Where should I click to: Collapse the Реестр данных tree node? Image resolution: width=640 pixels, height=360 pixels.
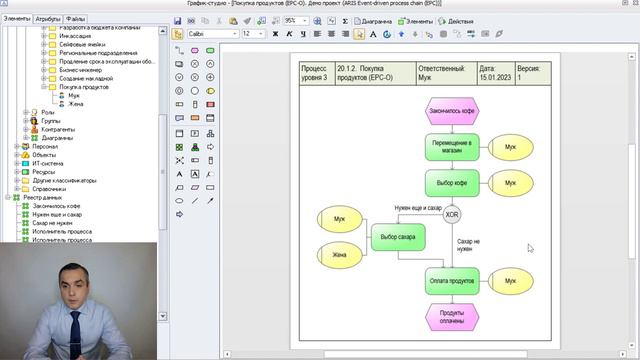point(8,198)
